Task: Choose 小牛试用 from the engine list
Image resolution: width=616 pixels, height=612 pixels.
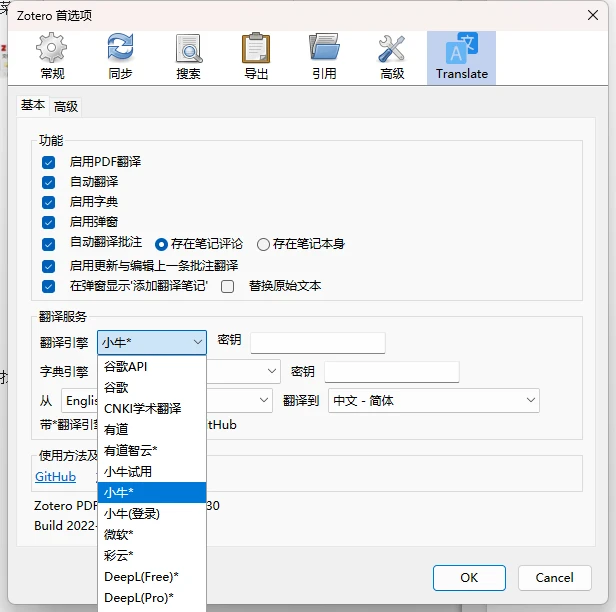Action: tap(152, 471)
